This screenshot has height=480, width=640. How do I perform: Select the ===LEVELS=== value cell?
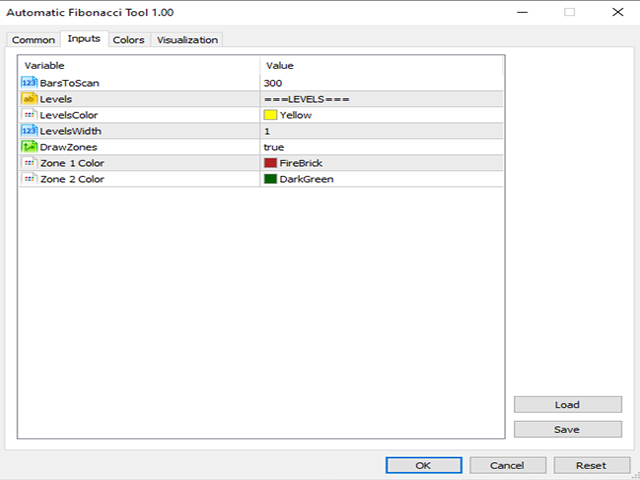(x=381, y=99)
